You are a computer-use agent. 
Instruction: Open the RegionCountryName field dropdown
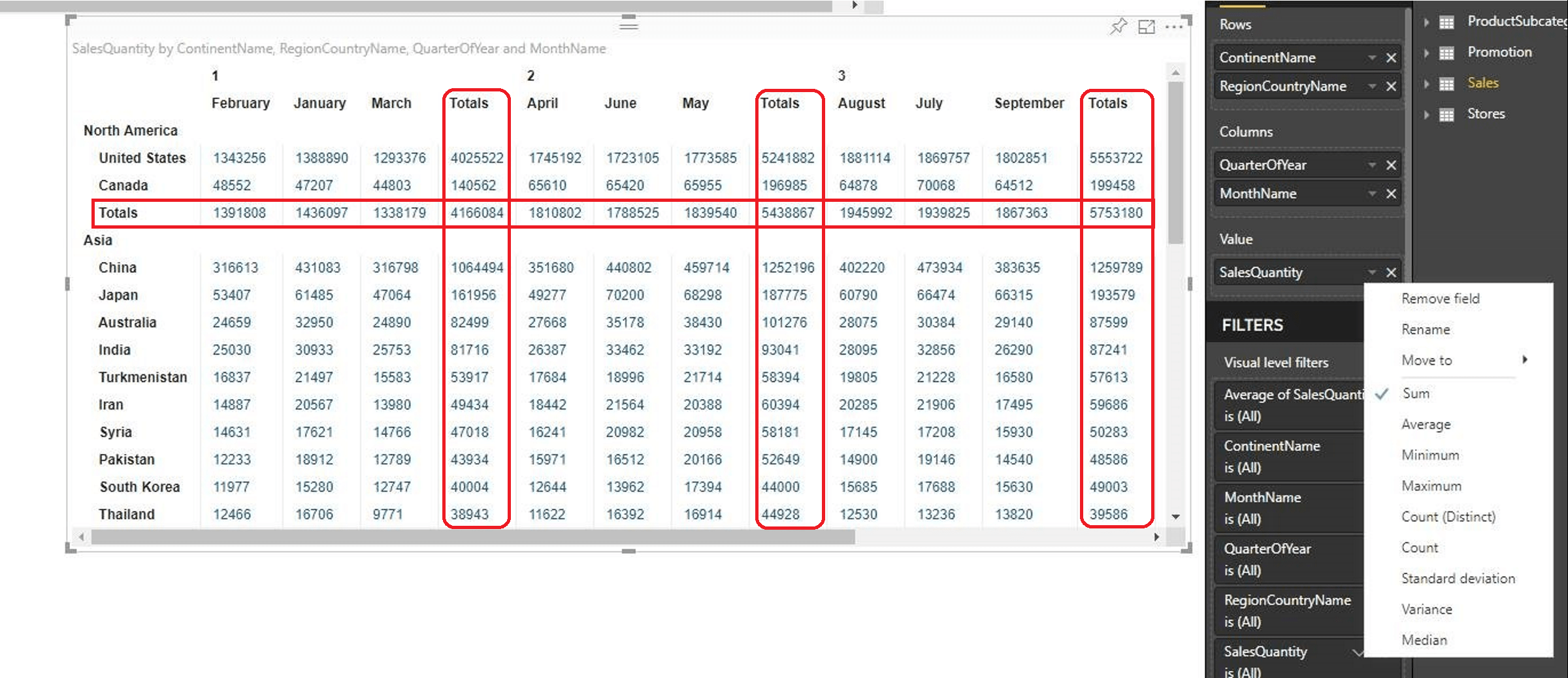(x=1372, y=86)
